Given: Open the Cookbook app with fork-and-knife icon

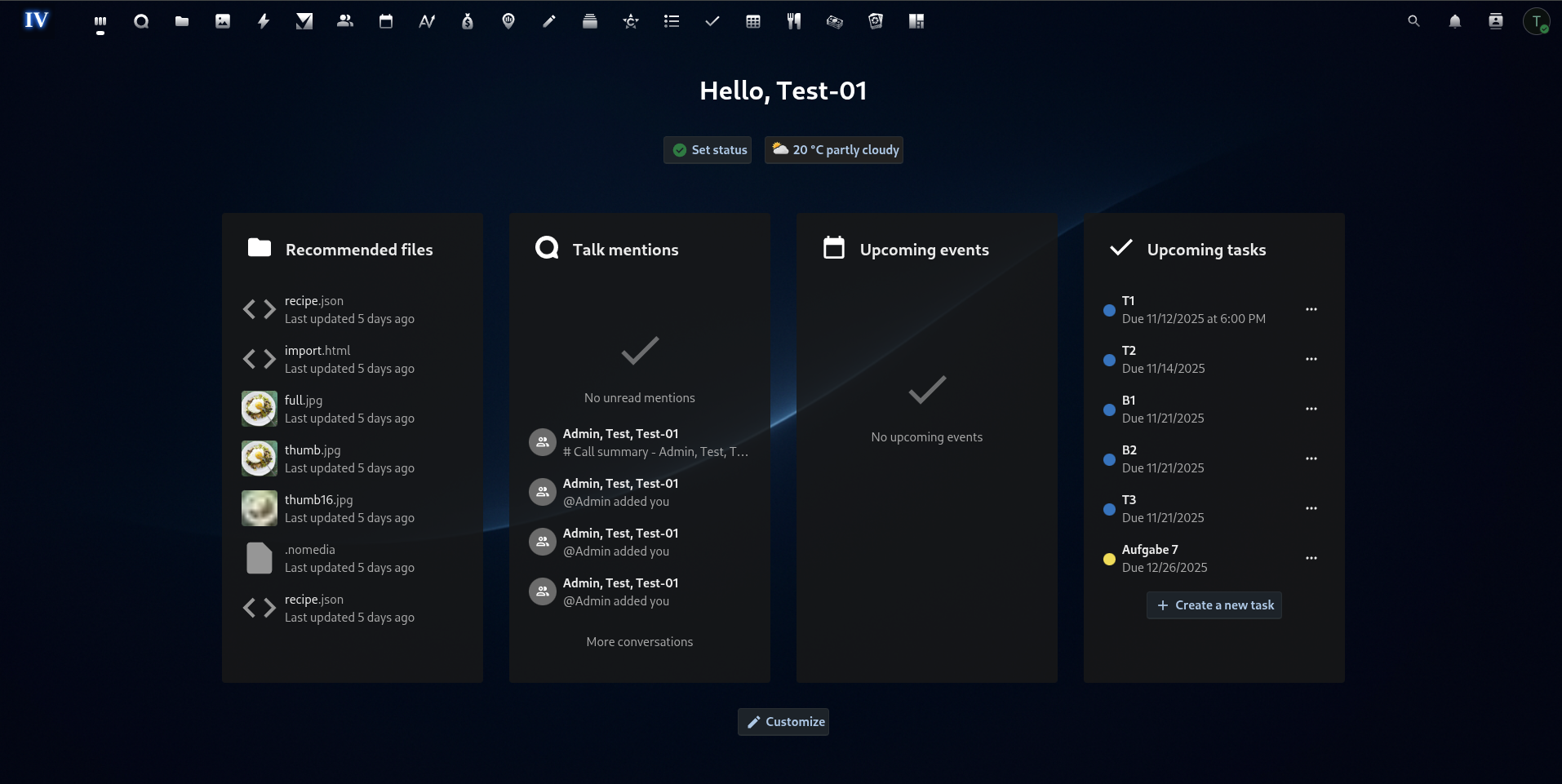Looking at the screenshot, I should click(x=793, y=21).
